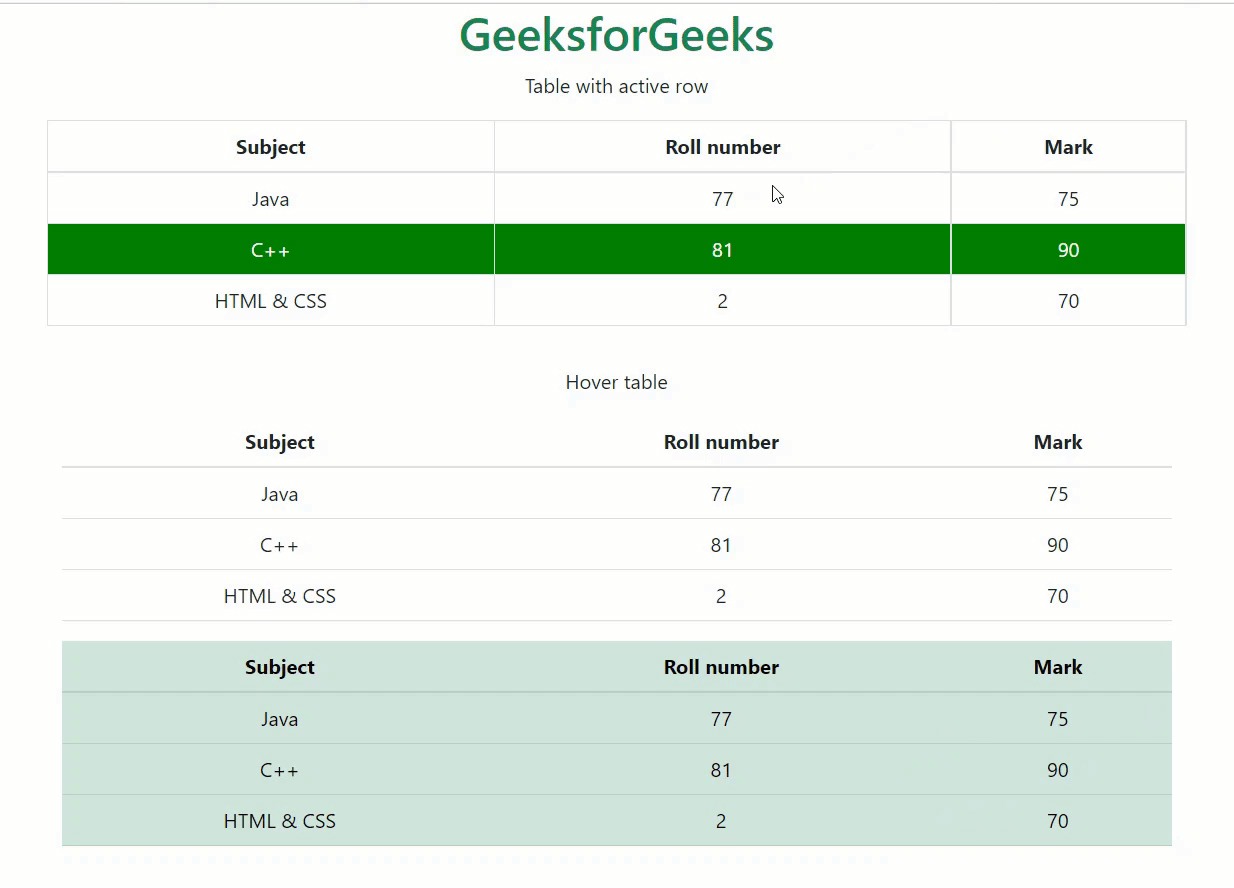
Task: Select mark 90 in the highlighted row
Action: (x=1068, y=249)
